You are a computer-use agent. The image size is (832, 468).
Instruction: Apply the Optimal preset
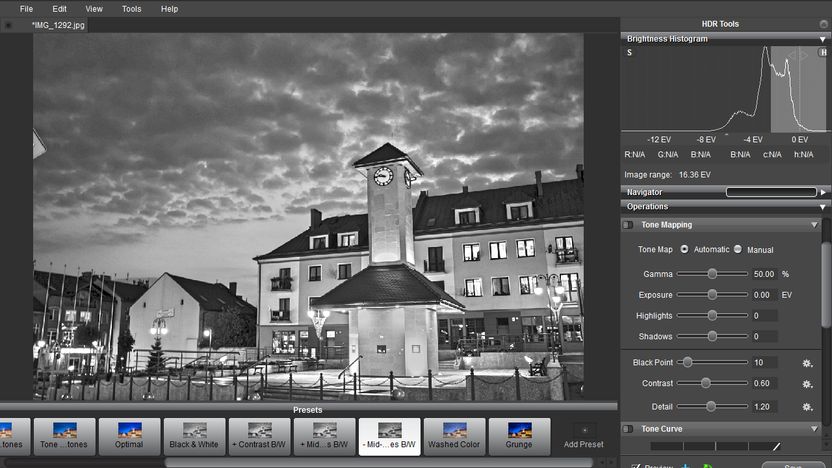(129, 437)
